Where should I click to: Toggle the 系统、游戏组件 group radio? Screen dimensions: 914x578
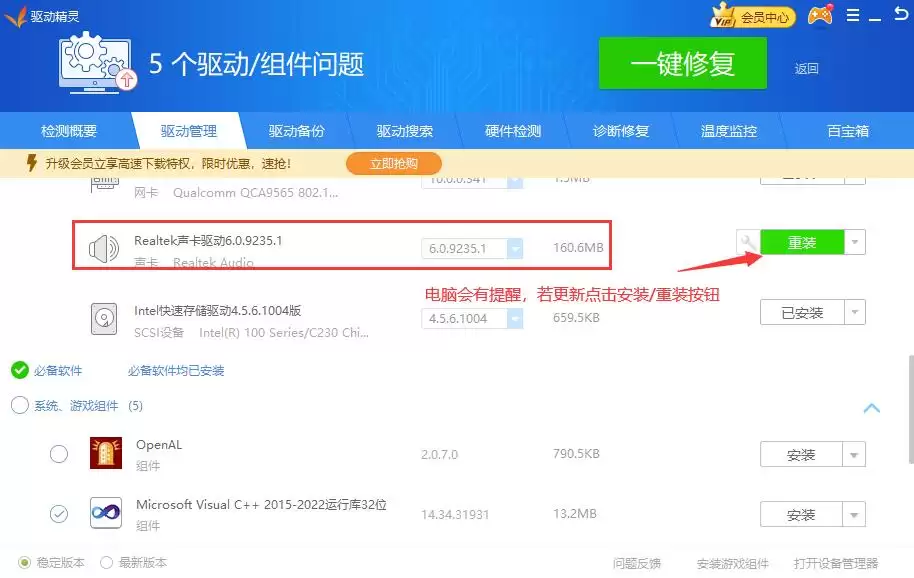[x=20, y=405]
